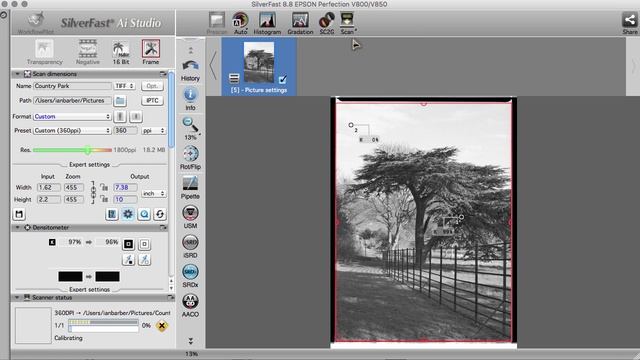Screen dimensions: 640x360
Task: Use the densitometer remove pipette
Action: (144, 259)
